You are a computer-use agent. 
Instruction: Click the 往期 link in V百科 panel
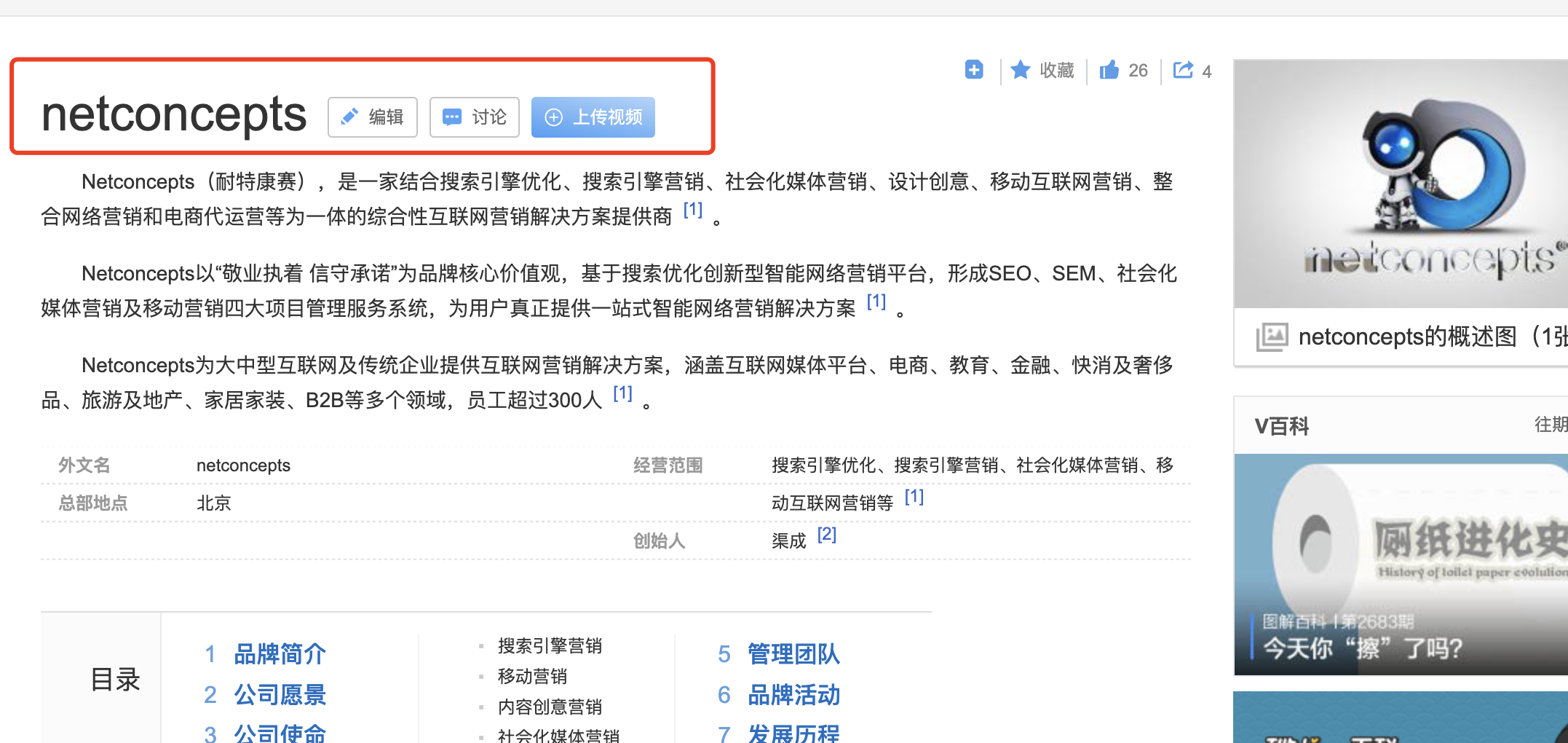[x=1551, y=425]
